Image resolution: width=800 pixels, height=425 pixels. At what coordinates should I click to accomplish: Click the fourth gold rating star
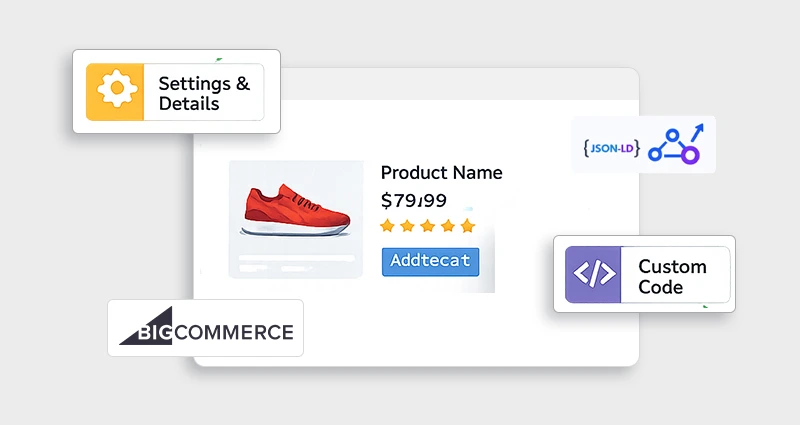click(447, 226)
